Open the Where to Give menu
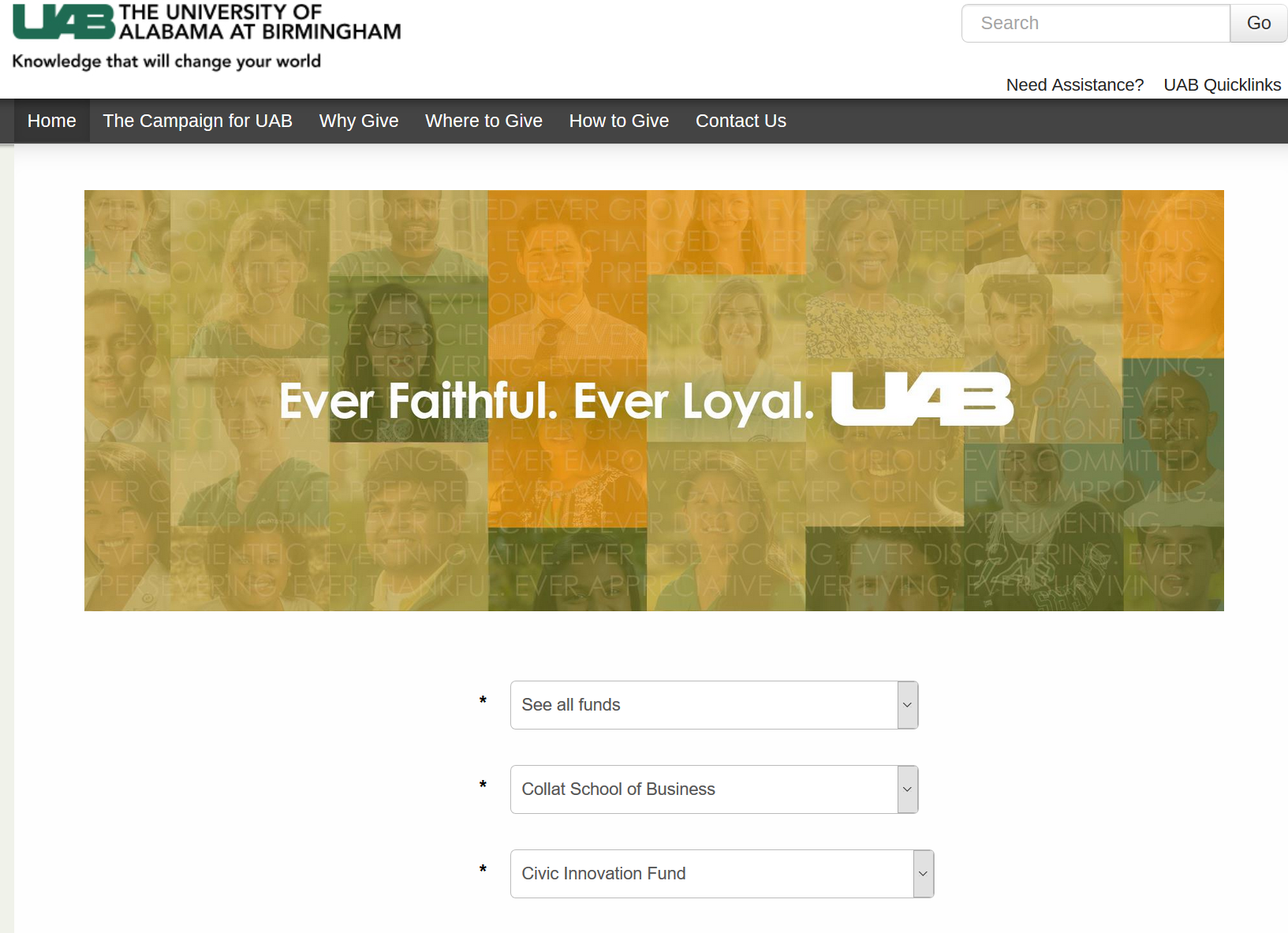 pyautogui.click(x=484, y=121)
